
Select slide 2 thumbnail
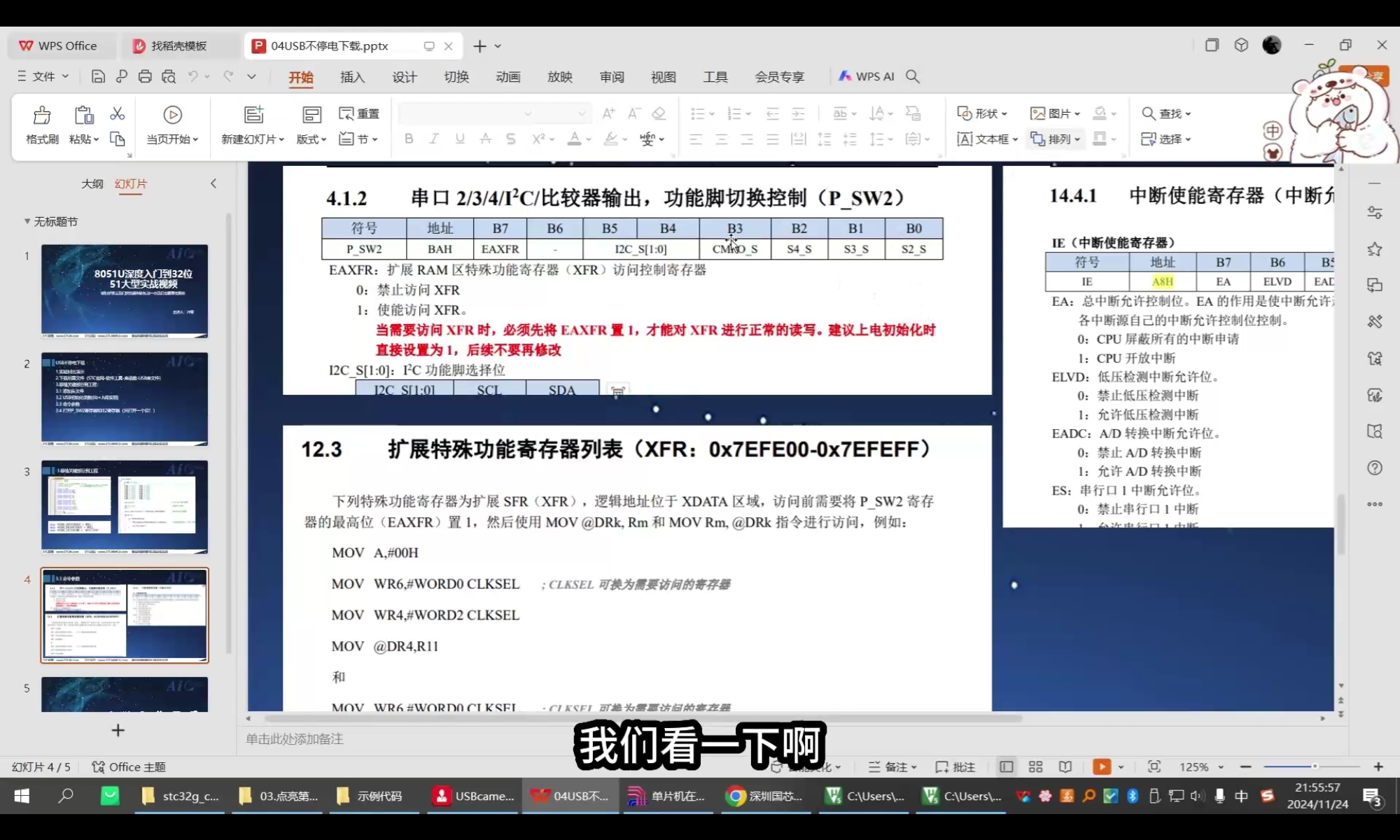[124, 399]
